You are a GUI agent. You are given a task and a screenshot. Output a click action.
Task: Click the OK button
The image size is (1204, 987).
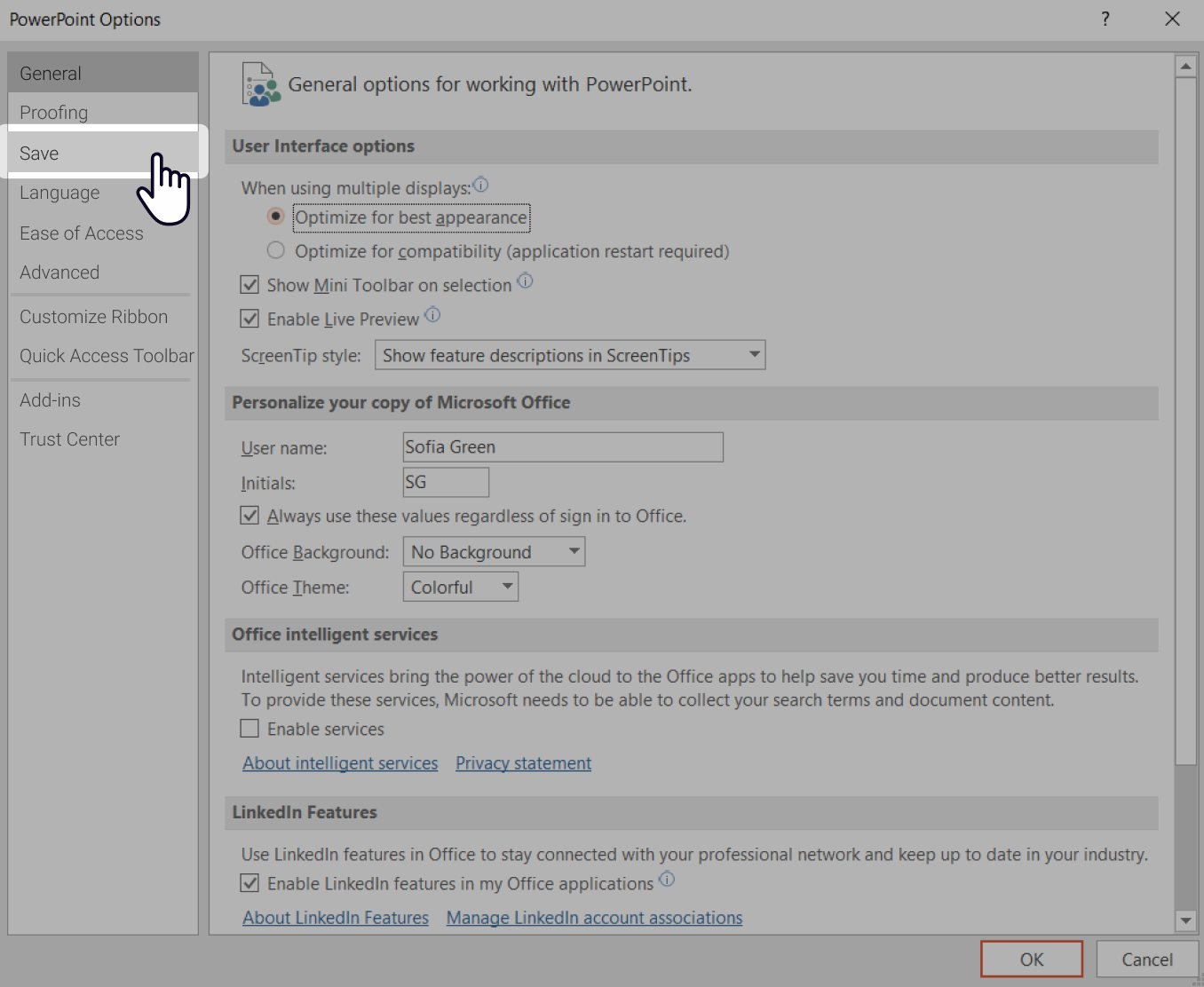tap(1032, 959)
